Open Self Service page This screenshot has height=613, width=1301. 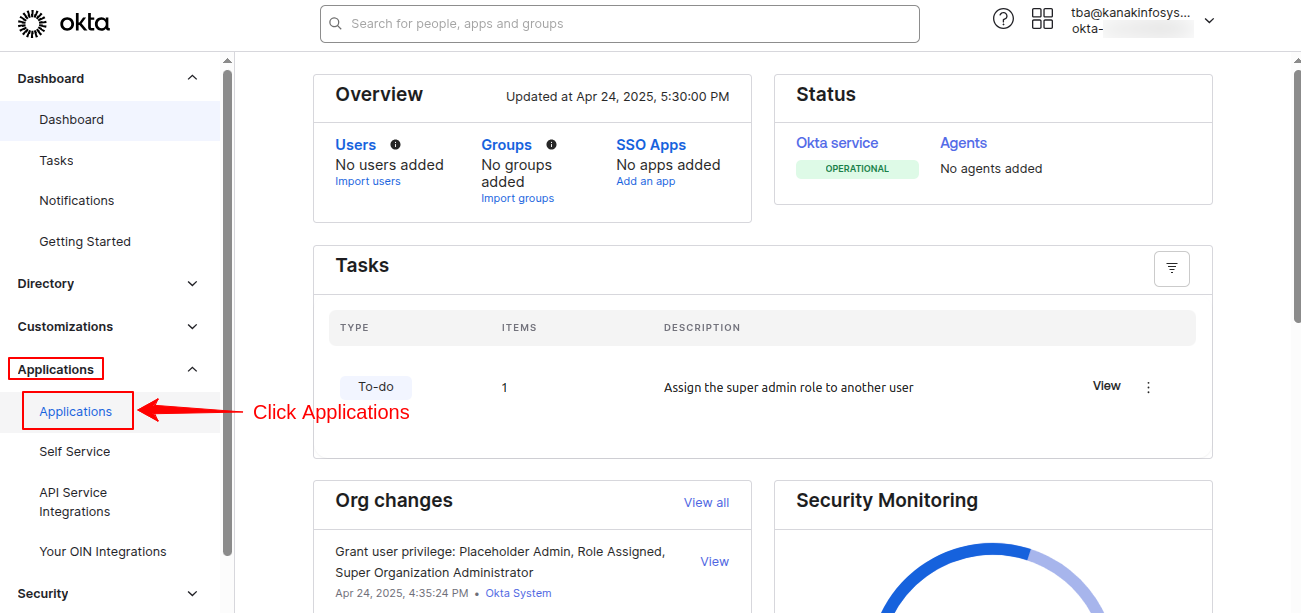point(75,452)
